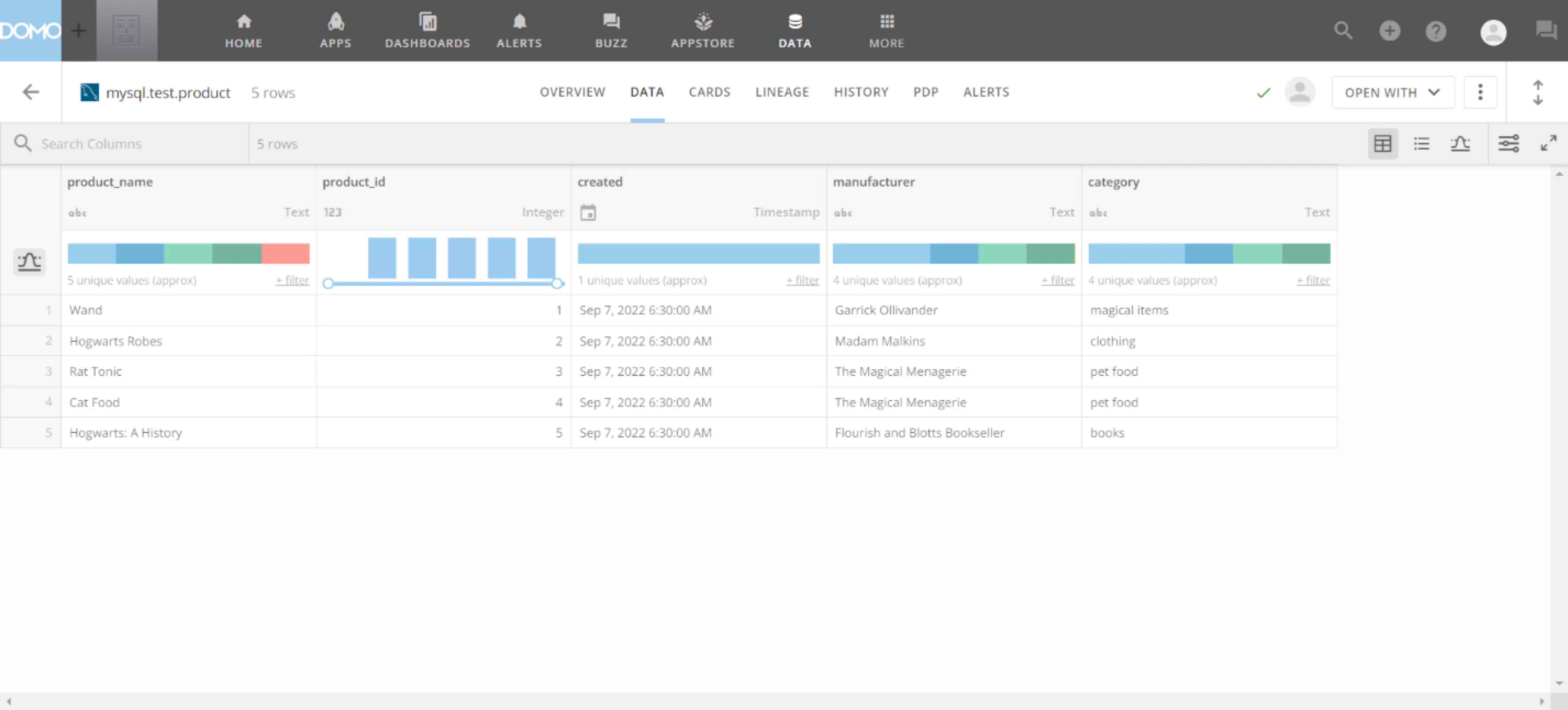Click the MySQL dataset icon

[89, 92]
